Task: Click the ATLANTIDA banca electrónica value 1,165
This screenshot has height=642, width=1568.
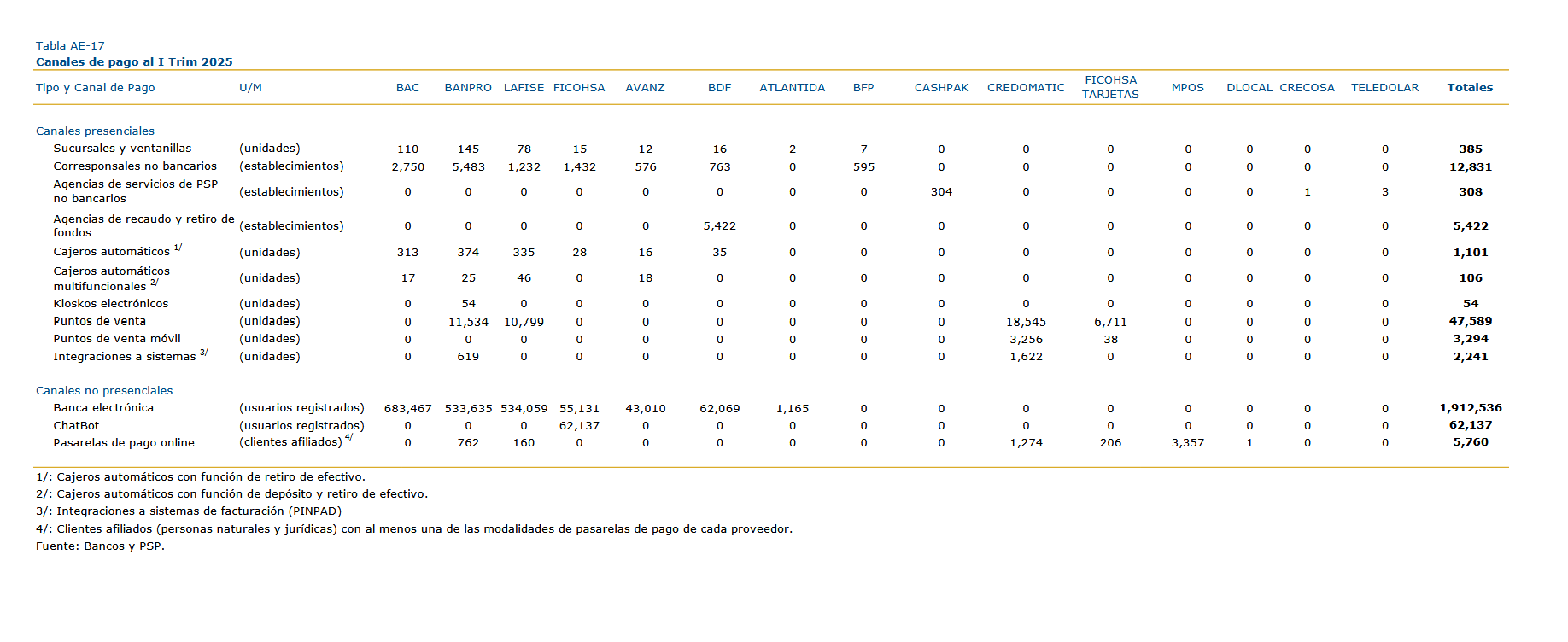Action: pos(793,409)
